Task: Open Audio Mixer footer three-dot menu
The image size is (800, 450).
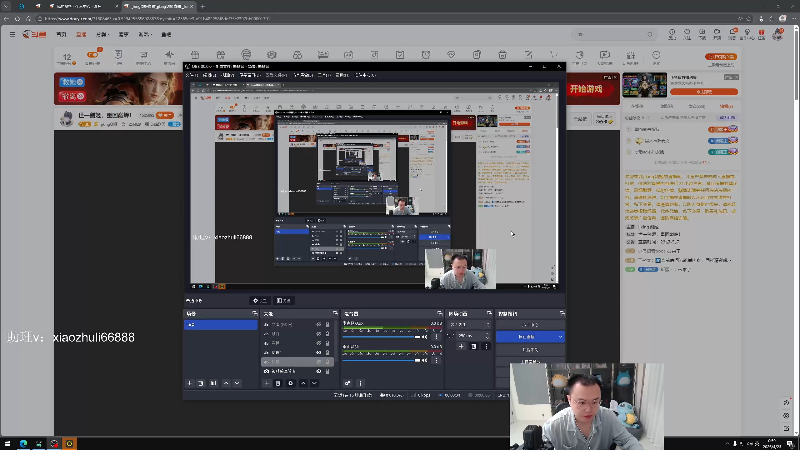Action: click(x=360, y=383)
